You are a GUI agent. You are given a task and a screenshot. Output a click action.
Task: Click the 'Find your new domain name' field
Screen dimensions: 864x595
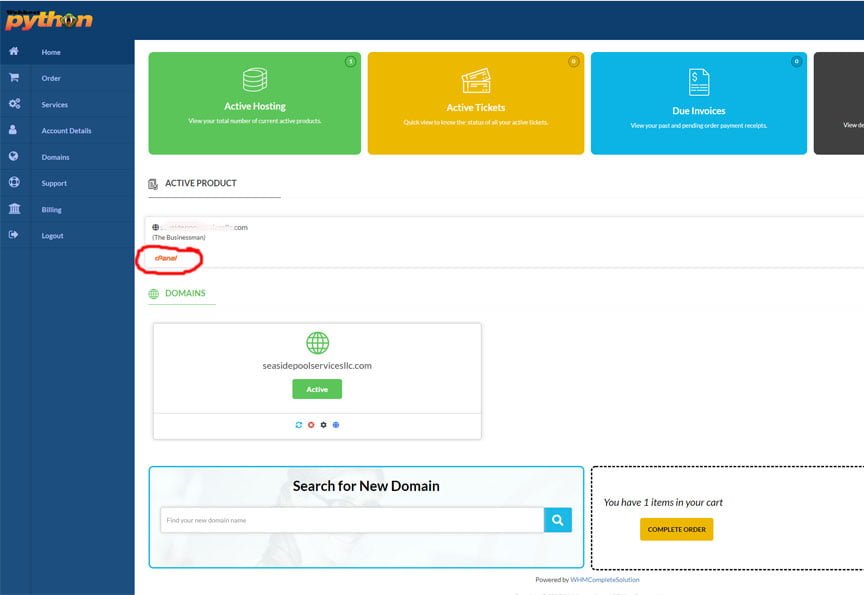click(352, 520)
